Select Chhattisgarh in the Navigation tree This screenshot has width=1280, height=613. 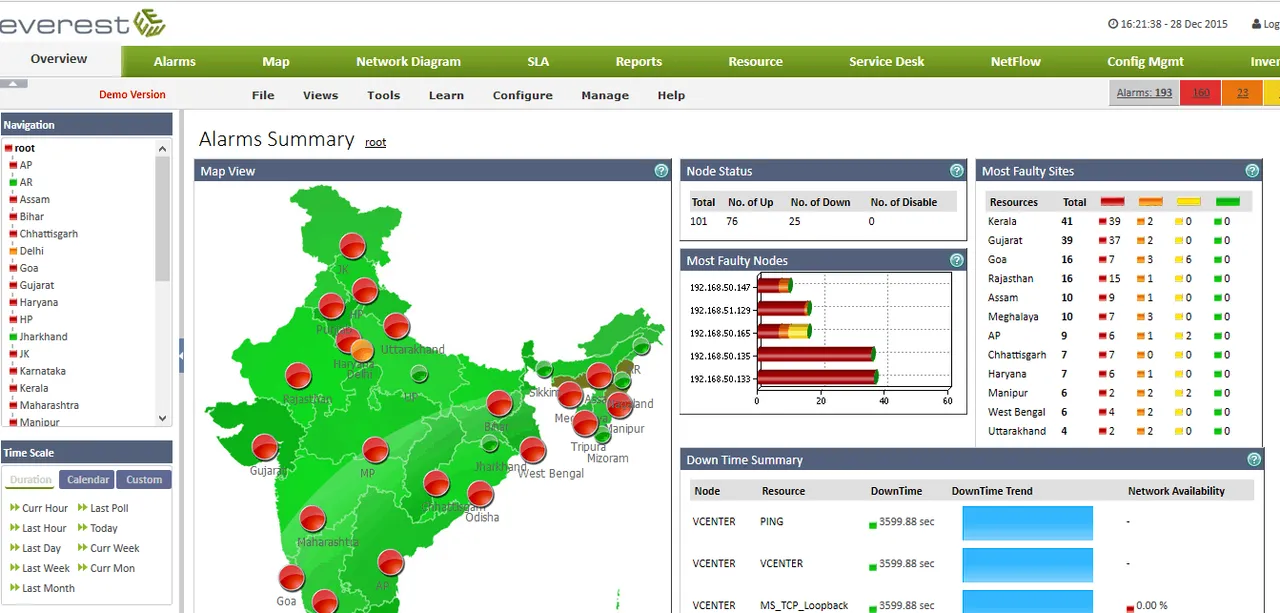point(48,234)
